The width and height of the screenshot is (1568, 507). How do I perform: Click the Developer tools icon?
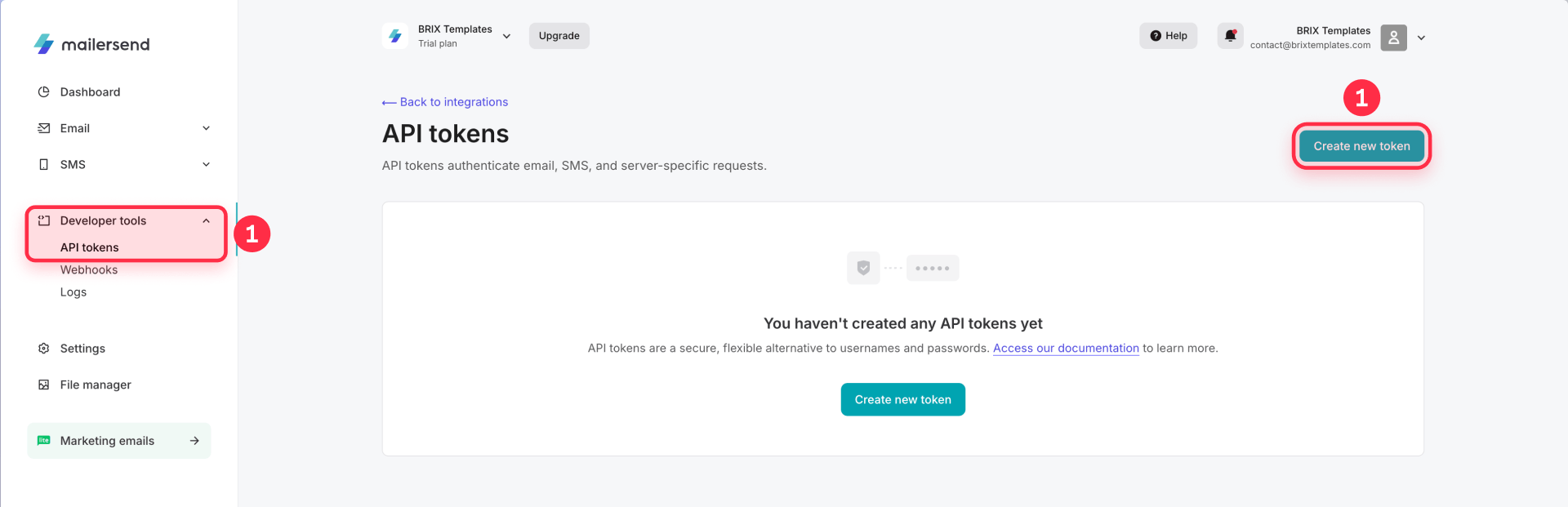[44, 220]
